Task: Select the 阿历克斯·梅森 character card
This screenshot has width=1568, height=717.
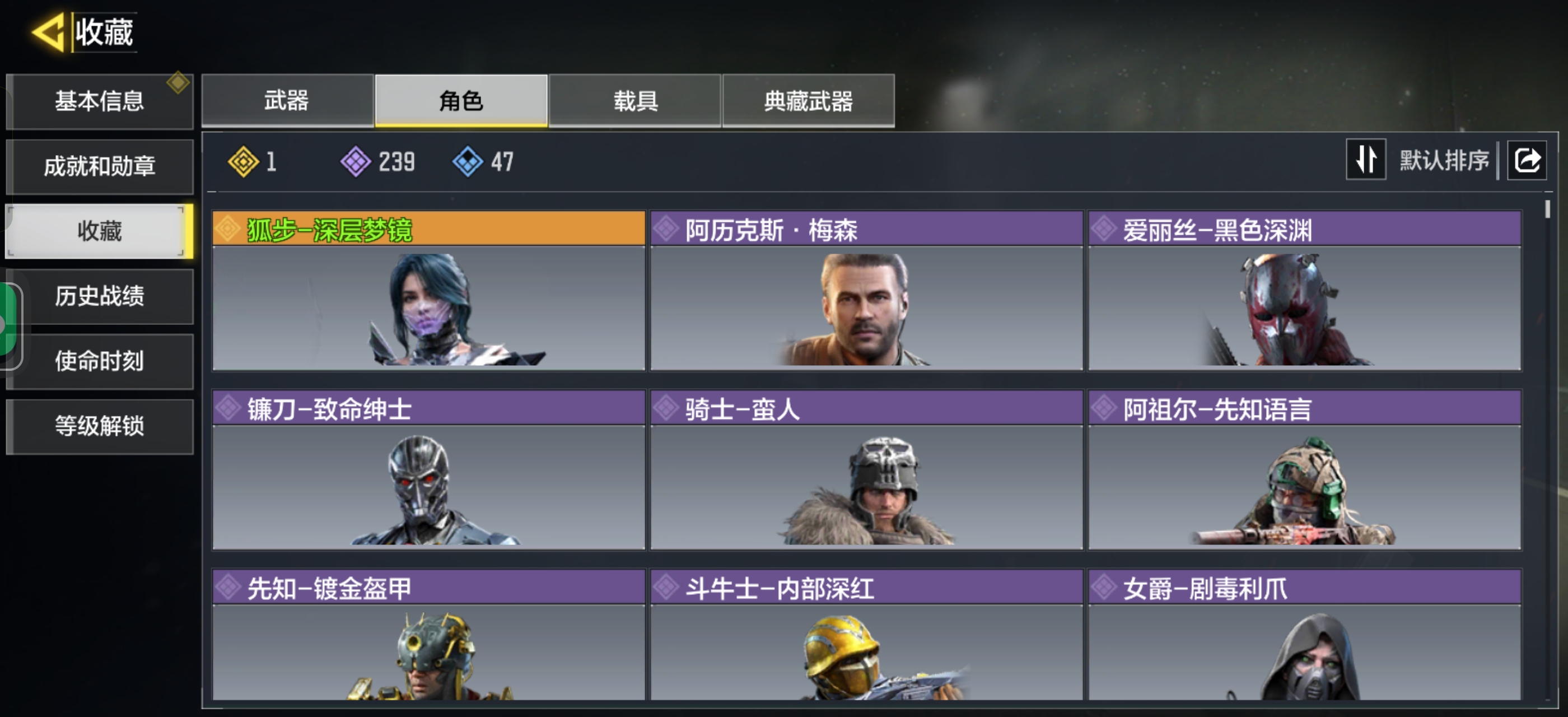Action: [x=866, y=290]
